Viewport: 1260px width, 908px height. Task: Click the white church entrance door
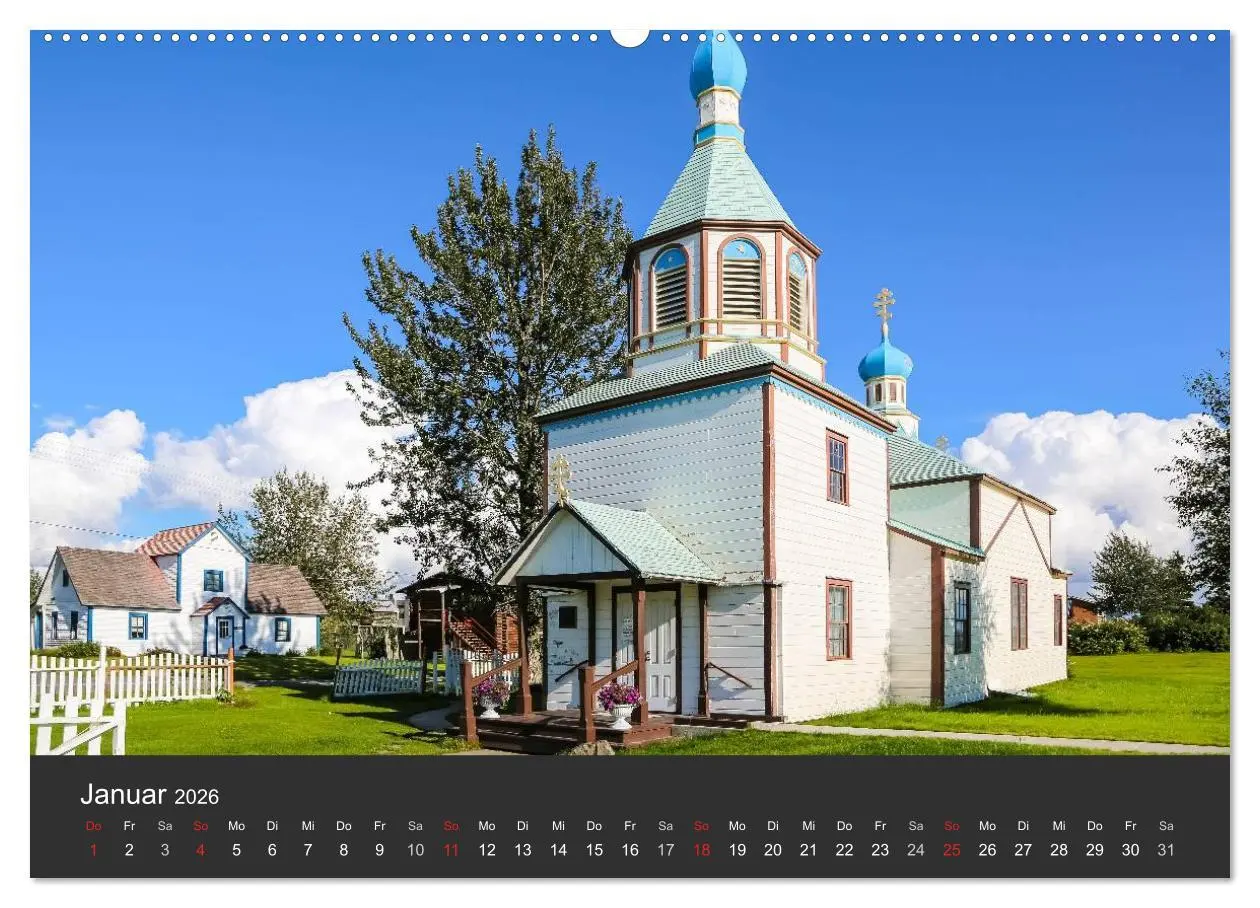click(x=660, y=650)
